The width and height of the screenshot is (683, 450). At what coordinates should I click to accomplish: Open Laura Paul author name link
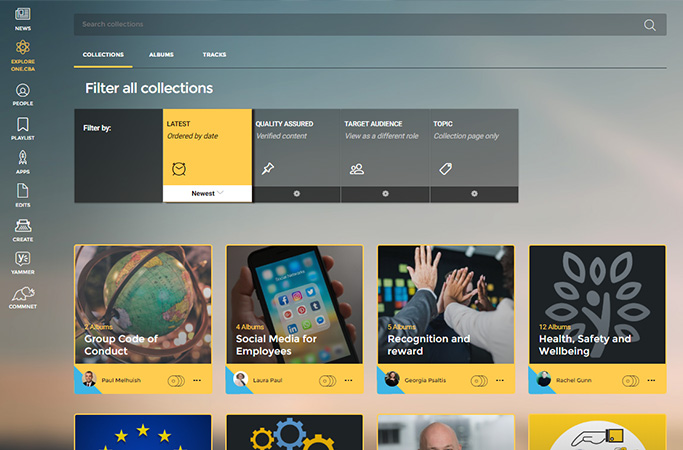[x=267, y=380]
